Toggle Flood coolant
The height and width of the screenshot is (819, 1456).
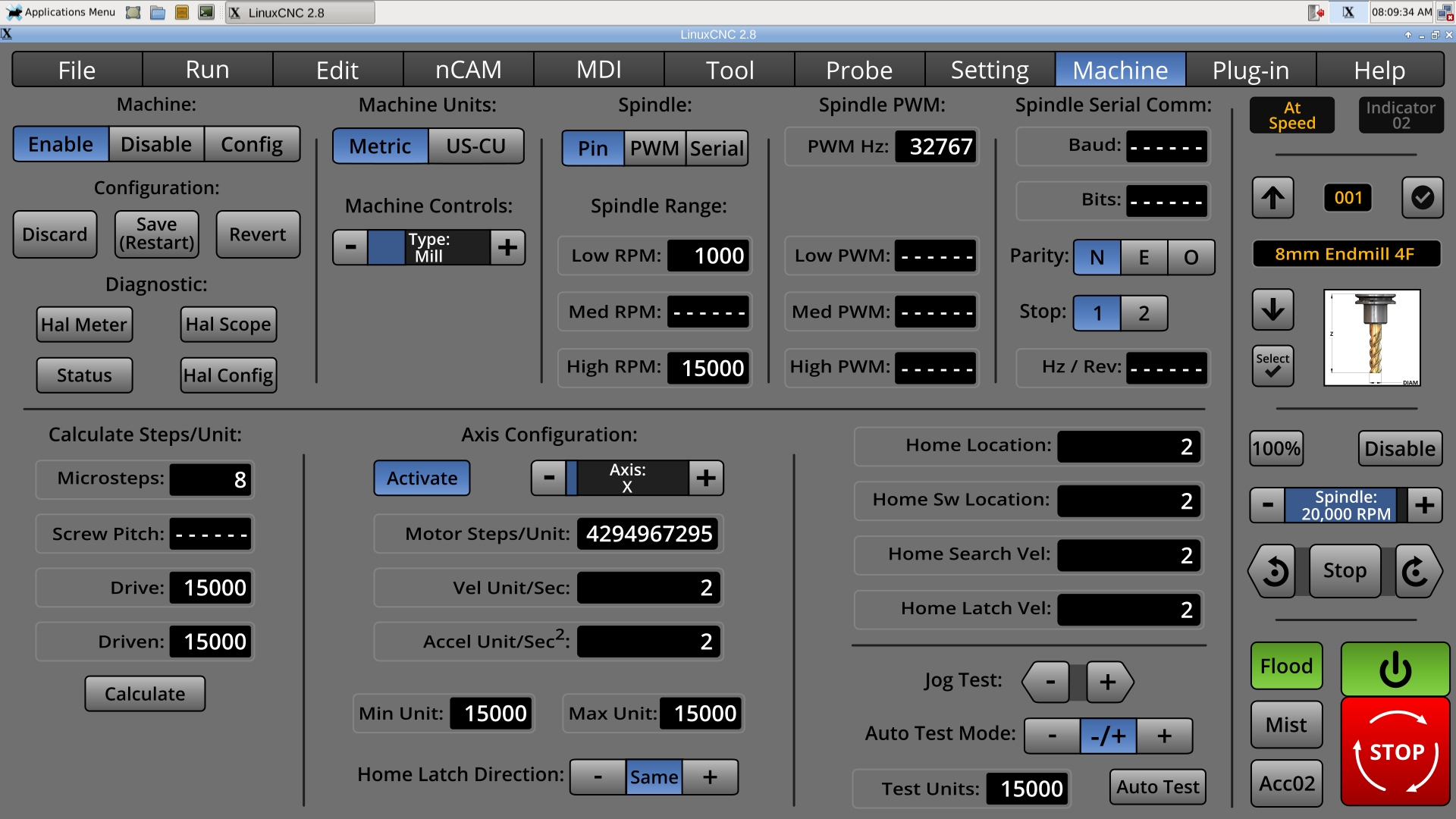[x=1286, y=666]
